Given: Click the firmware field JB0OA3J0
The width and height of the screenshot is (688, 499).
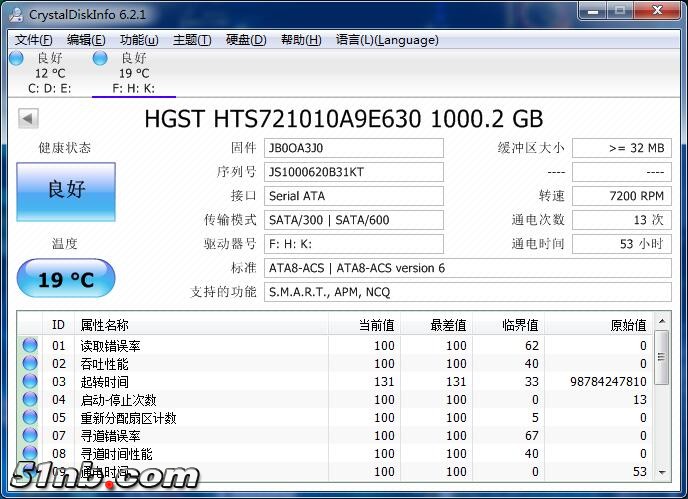Looking at the screenshot, I should (x=353, y=148).
